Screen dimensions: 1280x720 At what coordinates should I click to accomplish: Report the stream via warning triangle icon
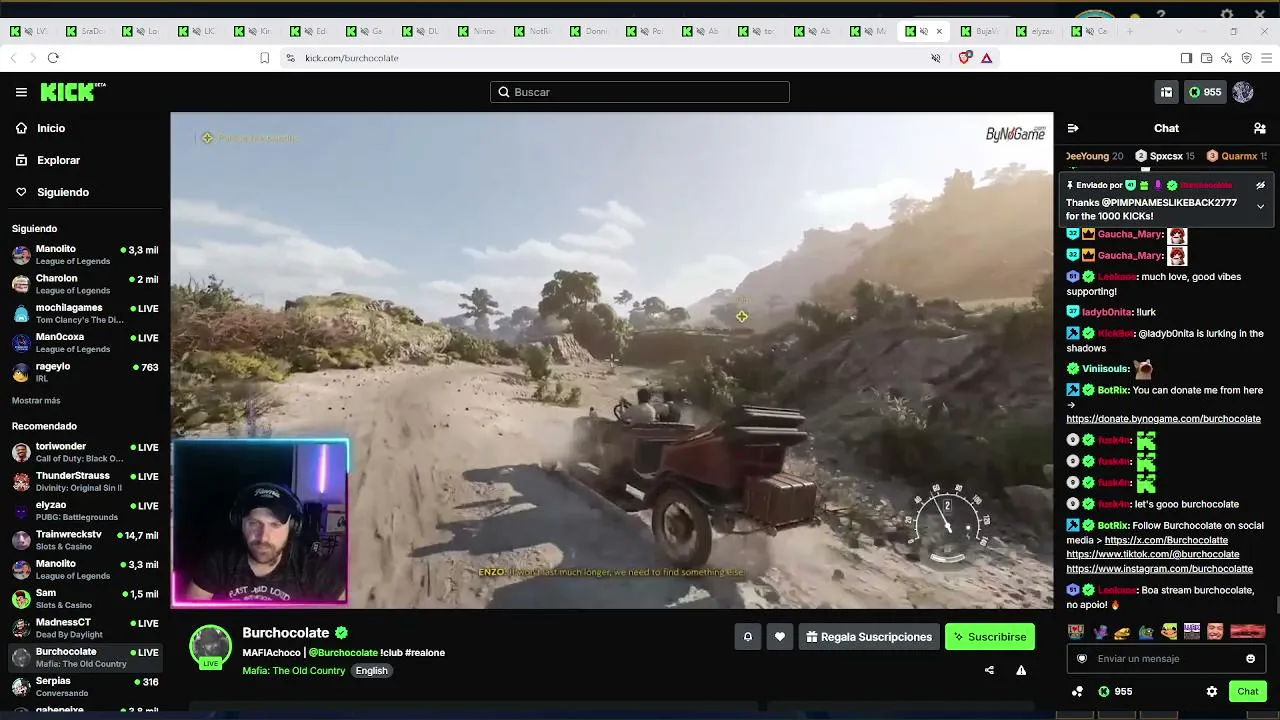(x=1021, y=670)
